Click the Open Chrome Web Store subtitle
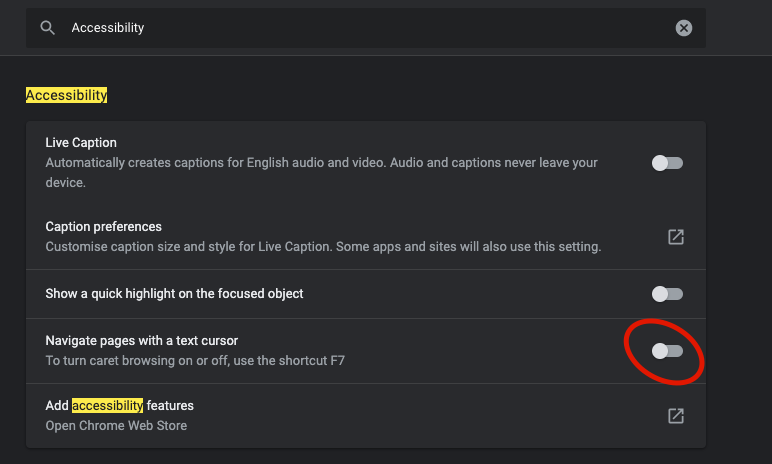The height and width of the screenshot is (464, 772). 116,425
